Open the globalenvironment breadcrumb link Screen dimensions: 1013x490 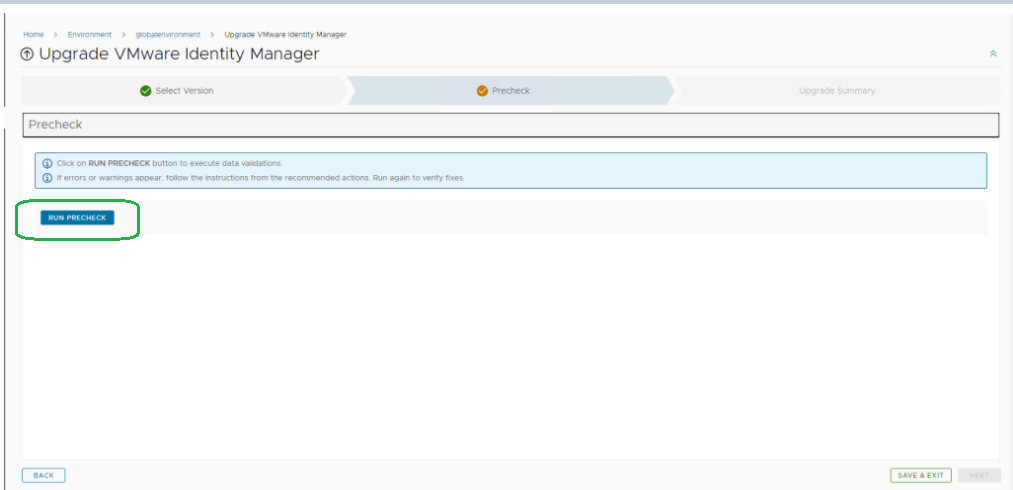pyautogui.click(x=168, y=35)
